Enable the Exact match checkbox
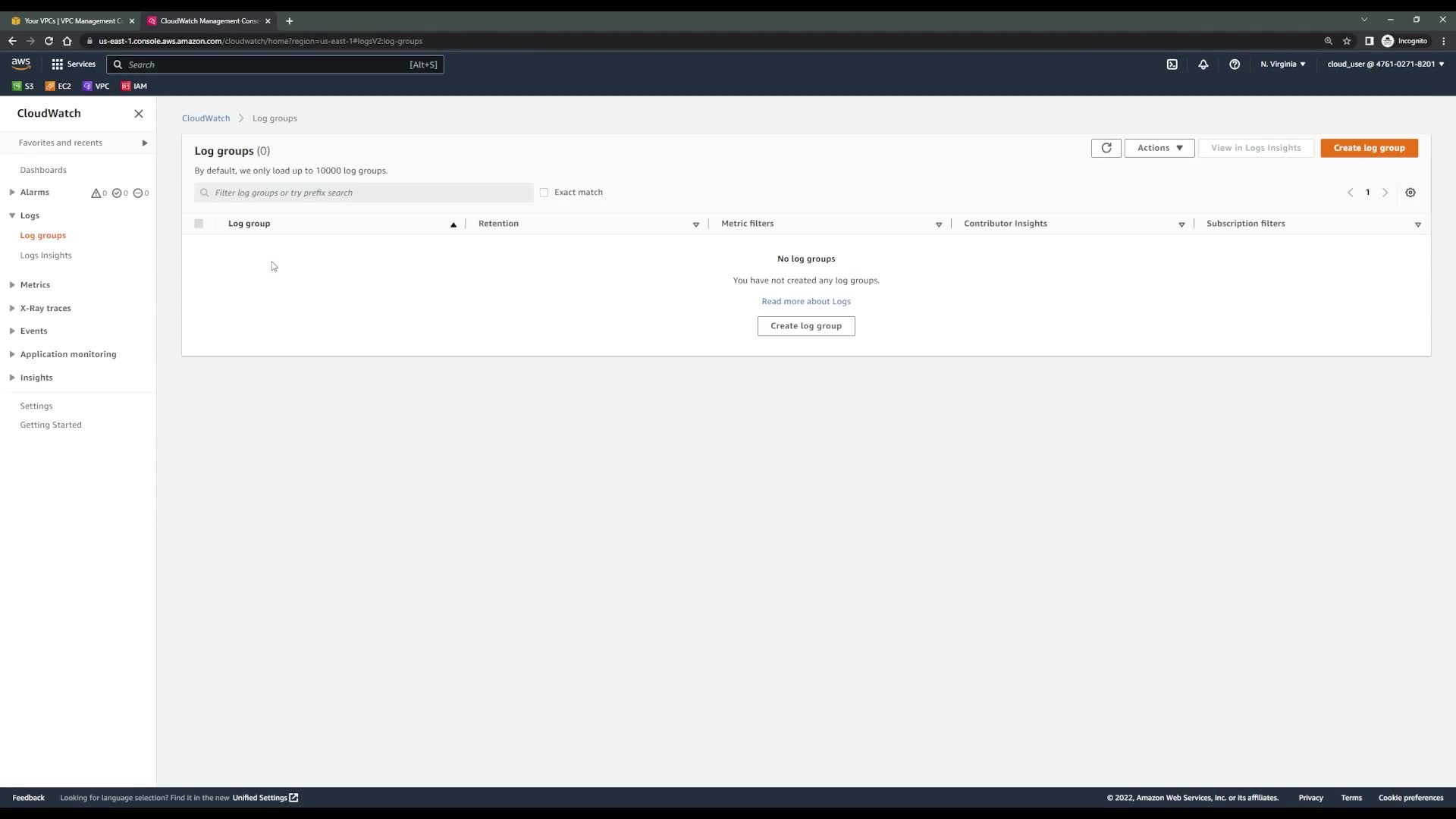Image resolution: width=1456 pixels, height=819 pixels. click(x=544, y=193)
